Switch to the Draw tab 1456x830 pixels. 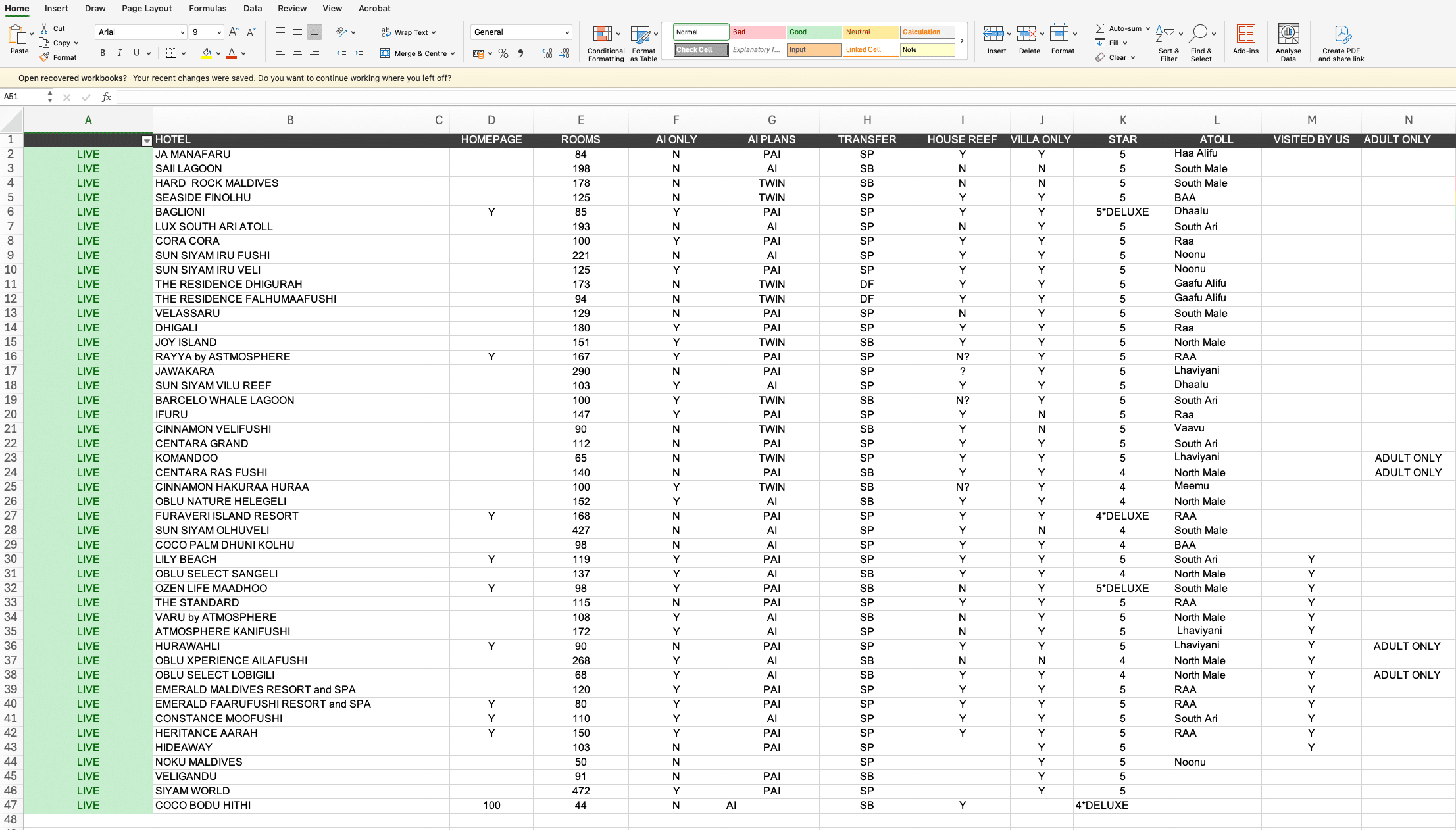[95, 9]
